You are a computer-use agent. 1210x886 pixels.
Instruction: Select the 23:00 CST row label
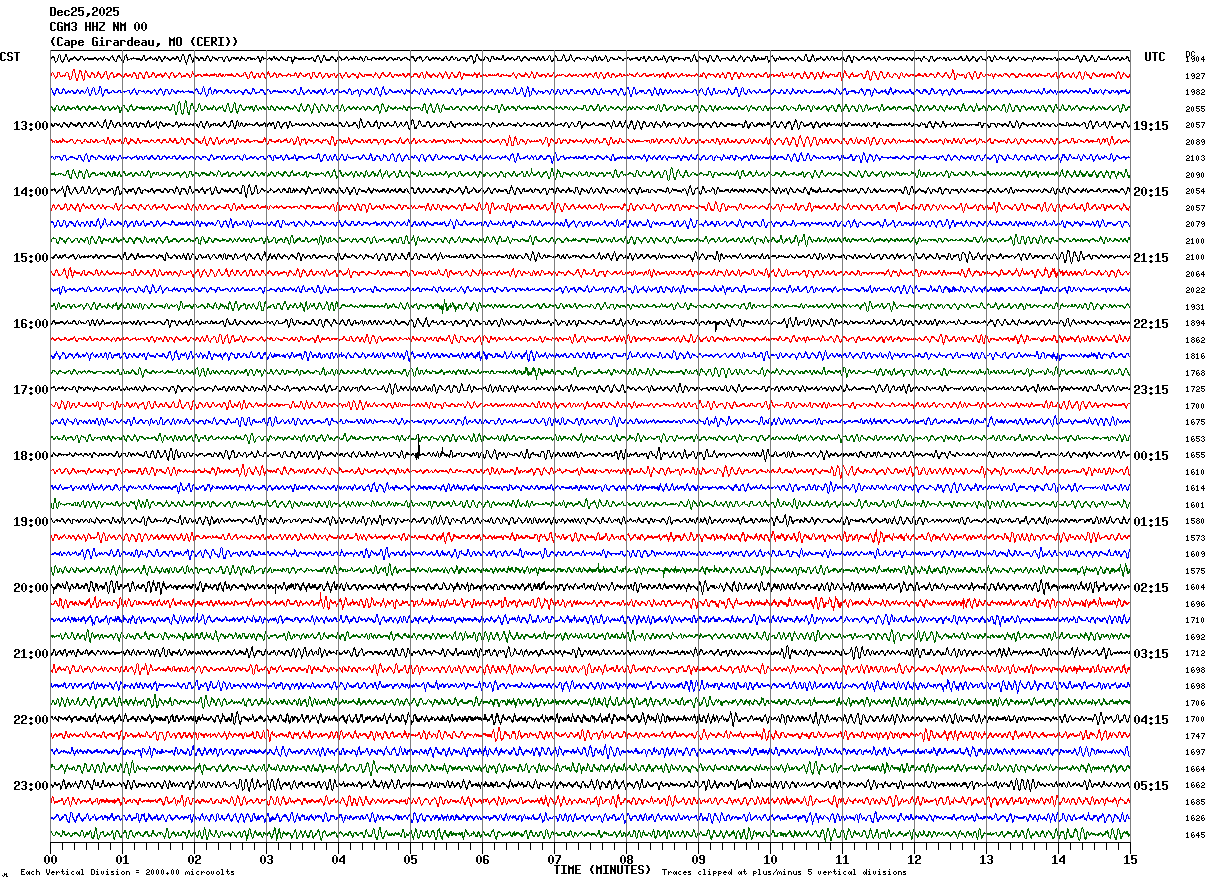click(x=30, y=786)
